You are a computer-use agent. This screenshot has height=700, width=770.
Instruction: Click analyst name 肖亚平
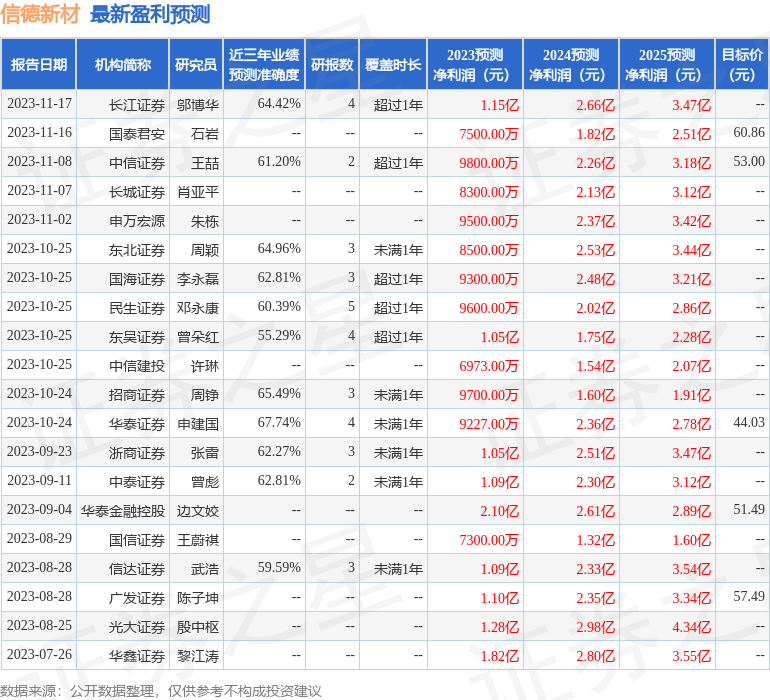(x=197, y=192)
